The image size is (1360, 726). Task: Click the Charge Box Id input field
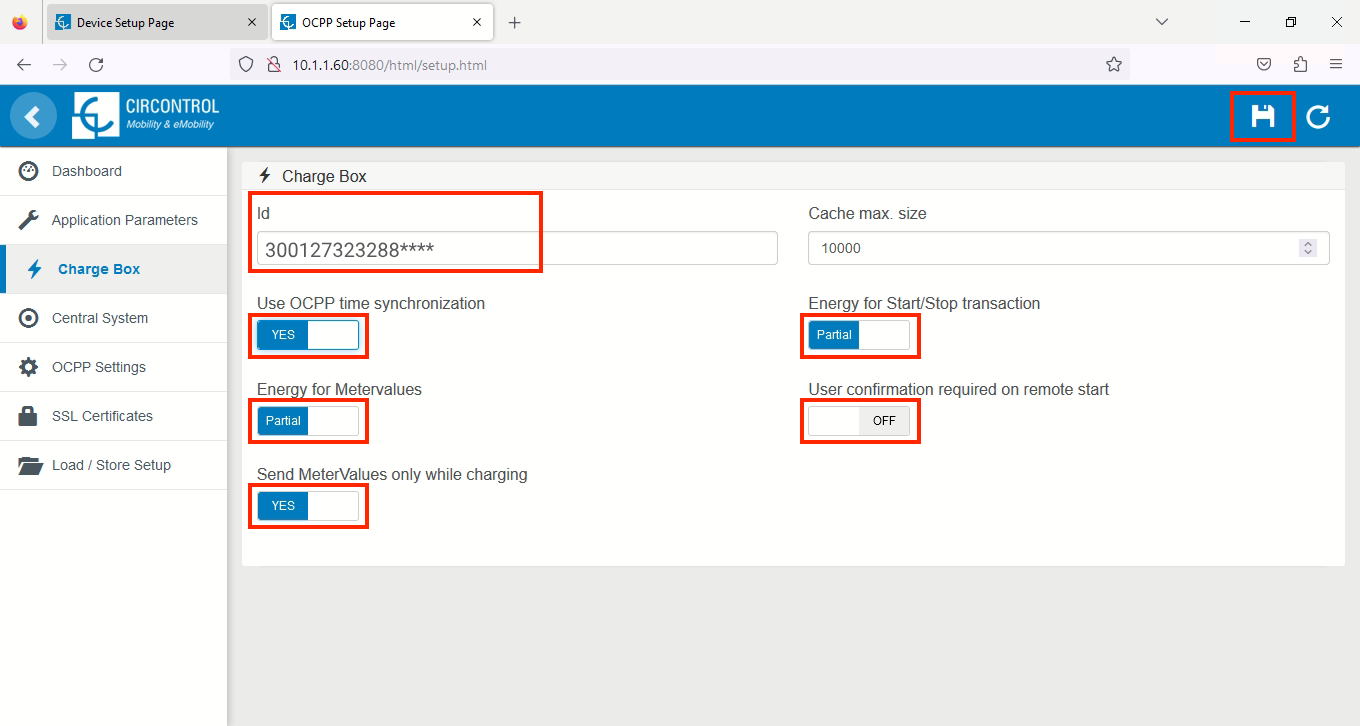(516, 249)
